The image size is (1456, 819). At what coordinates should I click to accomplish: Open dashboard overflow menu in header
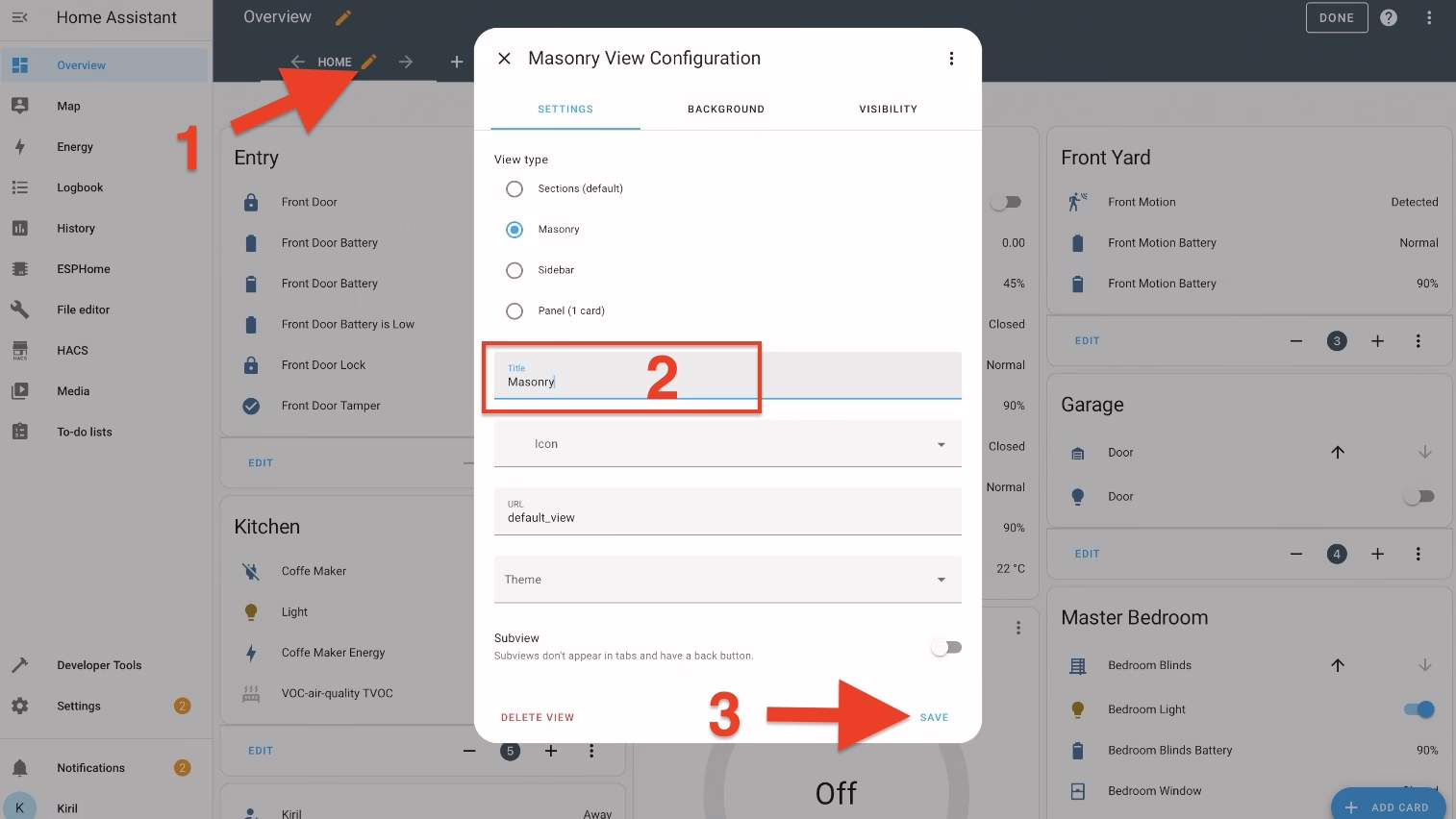[x=1429, y=17]
